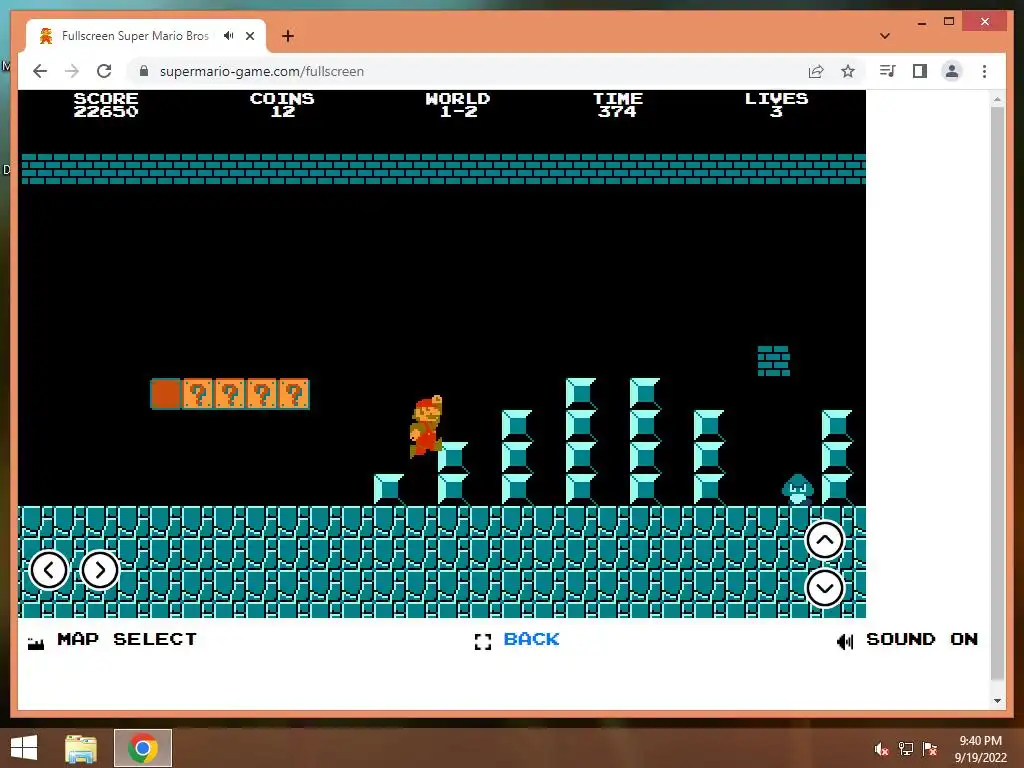Share this page using the share icon
Viewport: 1024px width, 768px height.
(x=816, y=71)
